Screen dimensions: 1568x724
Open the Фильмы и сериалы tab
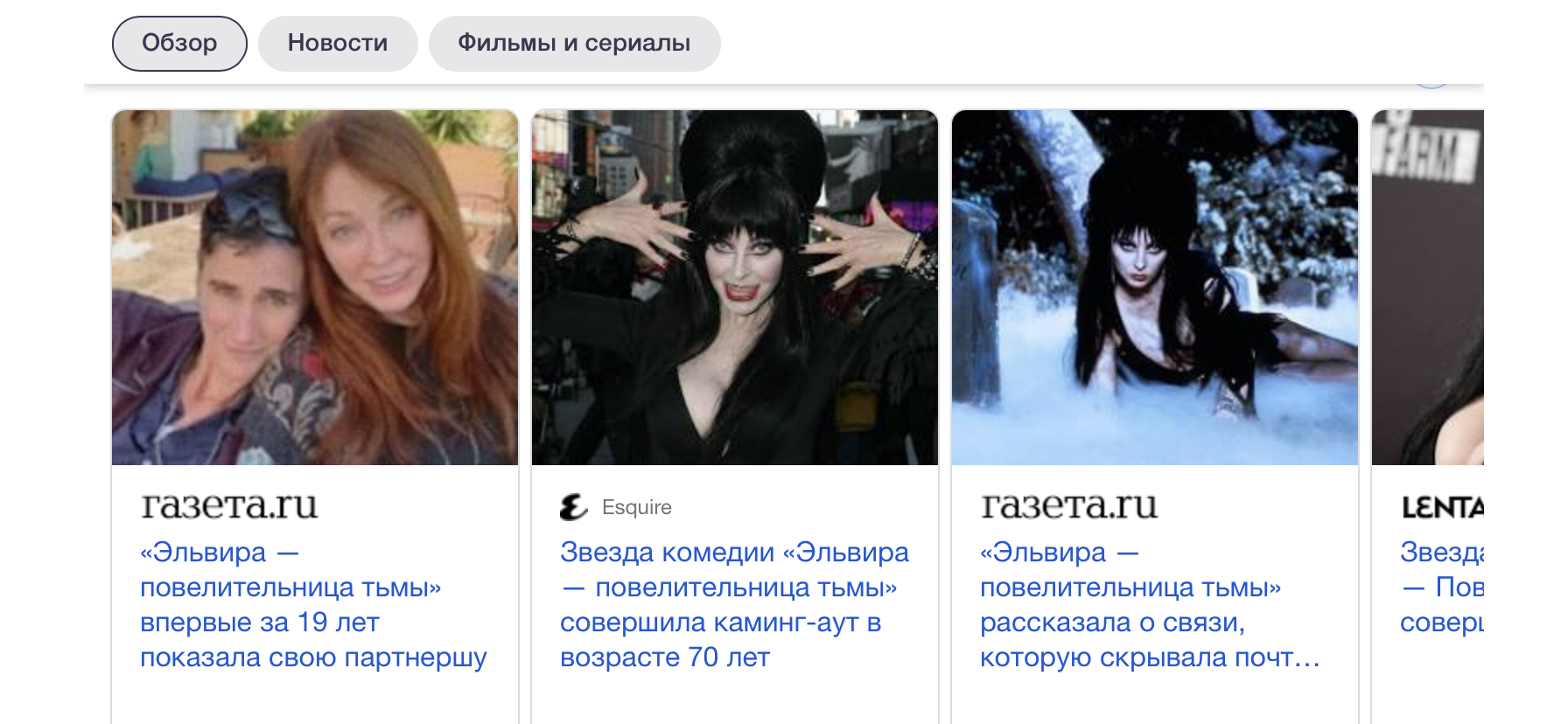coord(574,44)
